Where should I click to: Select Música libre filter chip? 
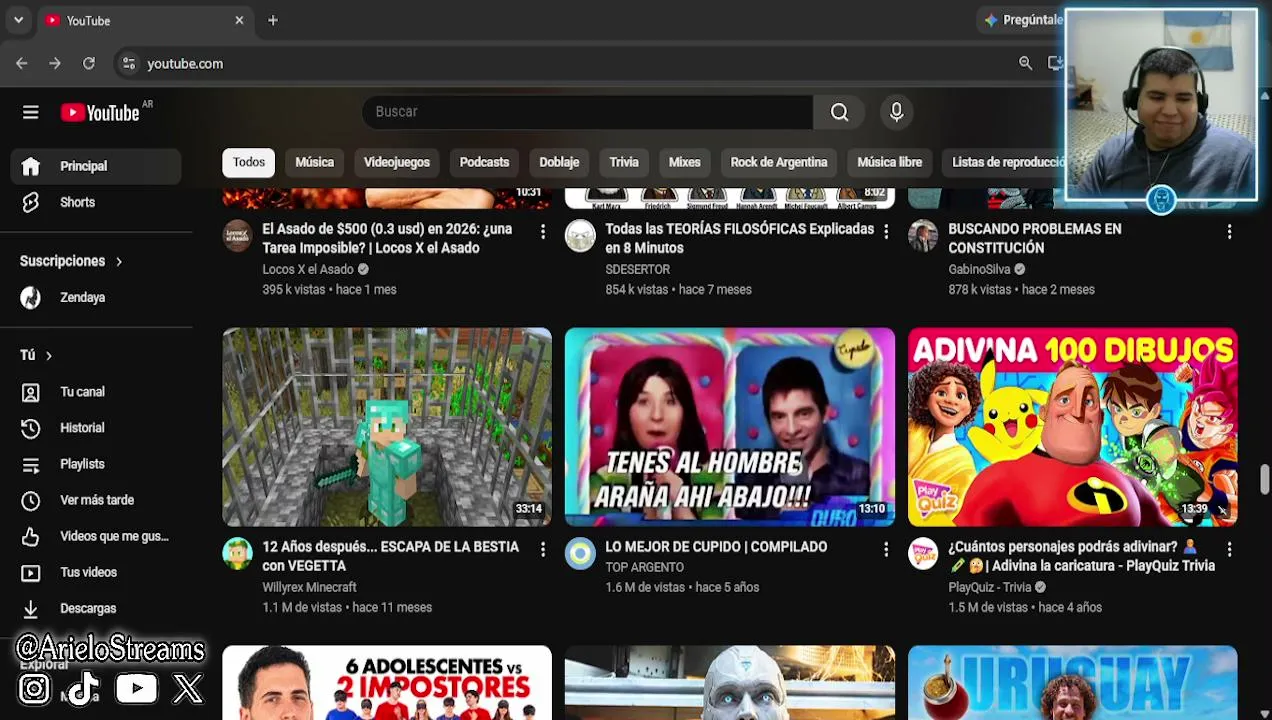tap(889, 162)
